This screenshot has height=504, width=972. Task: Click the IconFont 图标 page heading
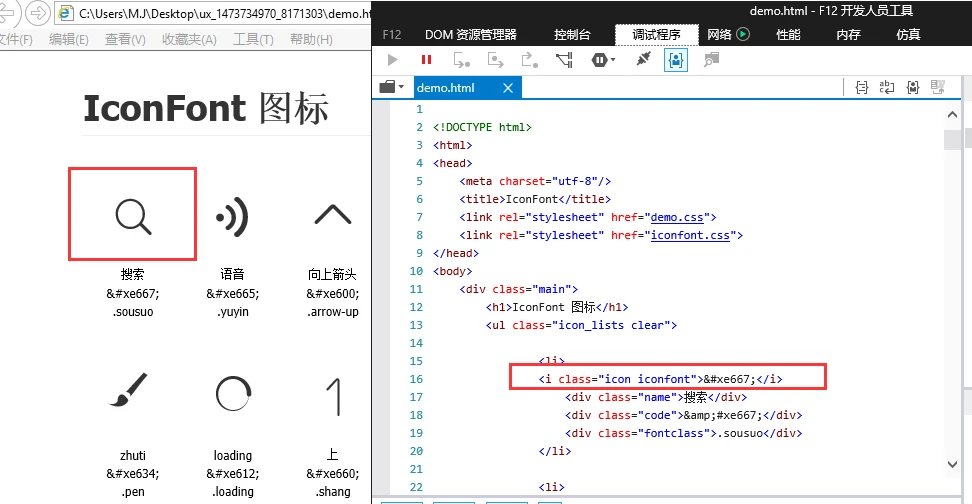[206, 108]
